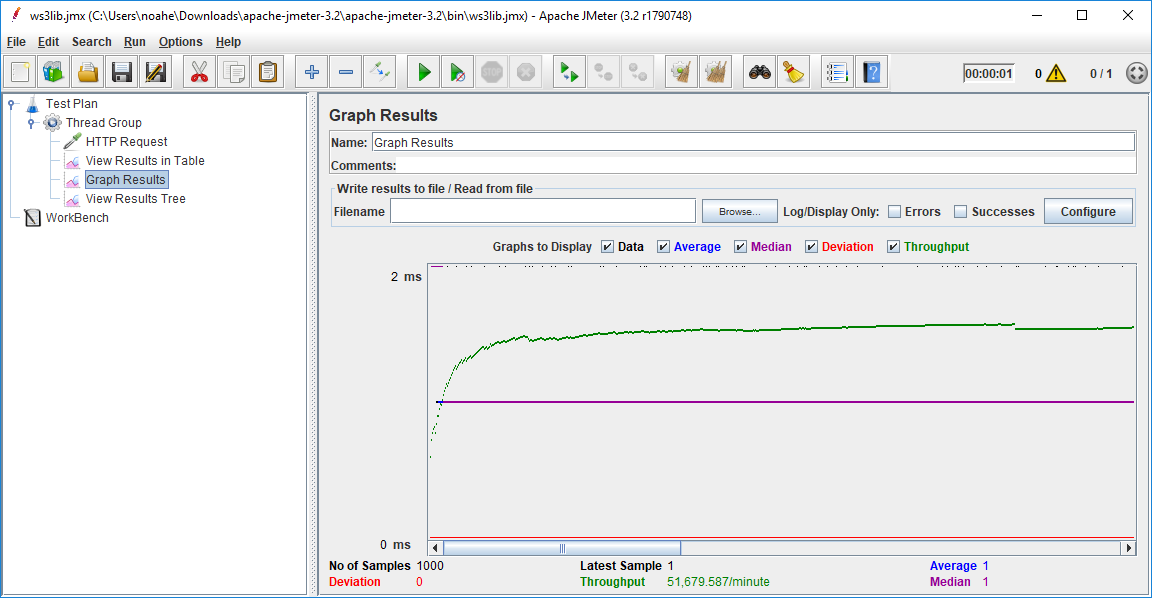Screen dimensions: 1152x598
Task: Collapse the Thread Group tree node
Action: coord(33,122)
